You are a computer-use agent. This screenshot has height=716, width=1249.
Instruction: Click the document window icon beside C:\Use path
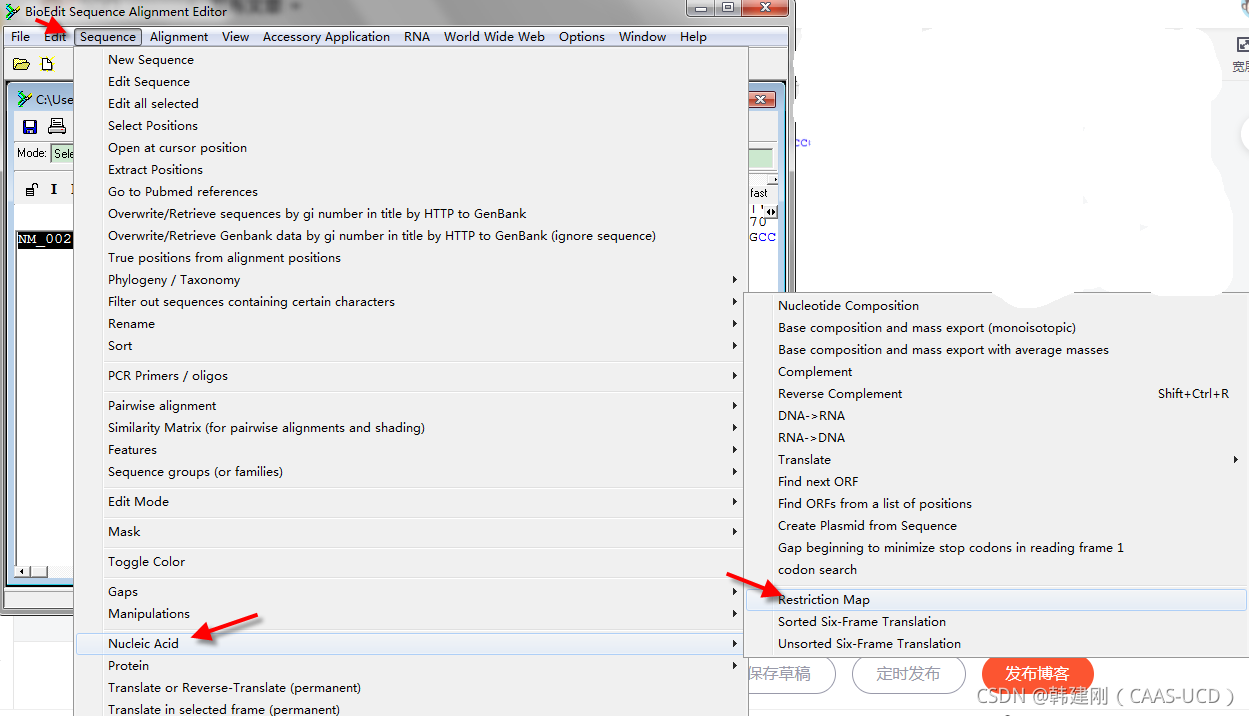(25, 99)
